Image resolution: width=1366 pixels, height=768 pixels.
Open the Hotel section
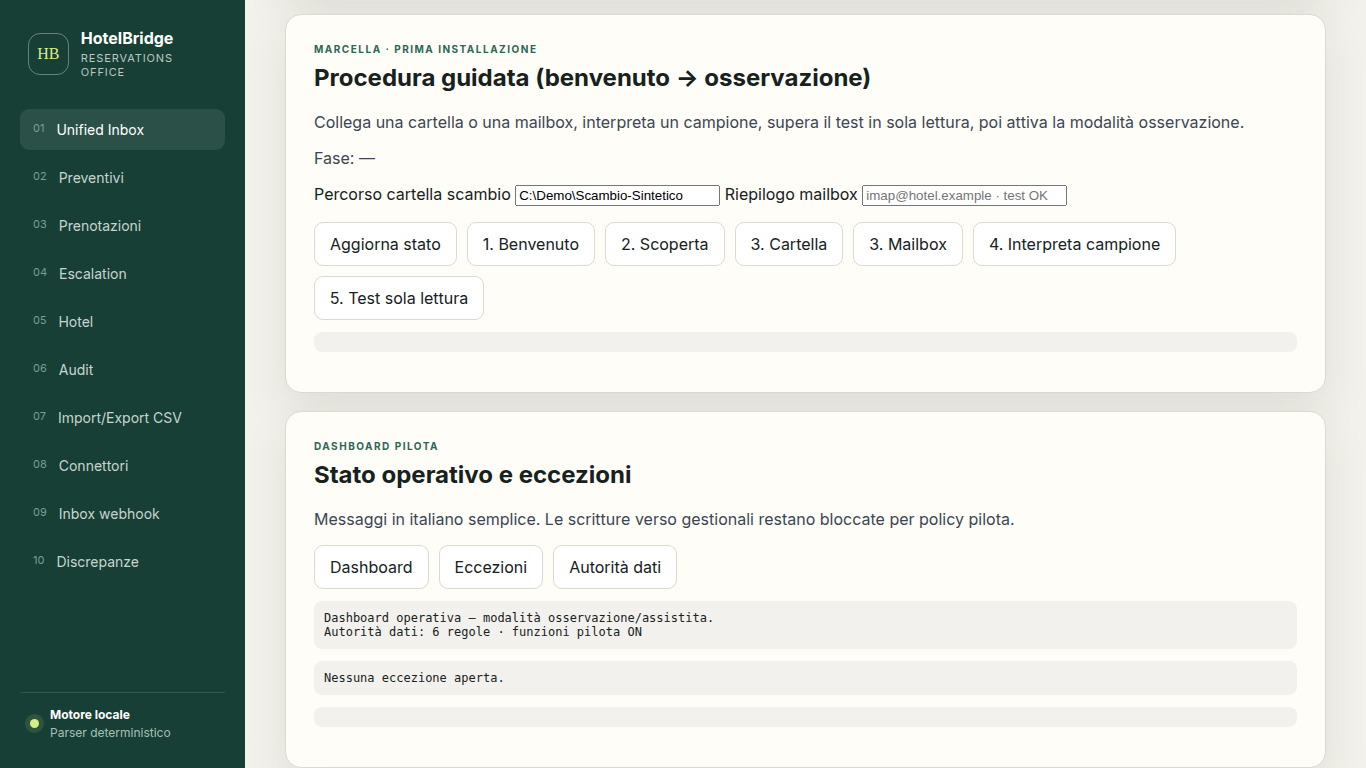122,322
